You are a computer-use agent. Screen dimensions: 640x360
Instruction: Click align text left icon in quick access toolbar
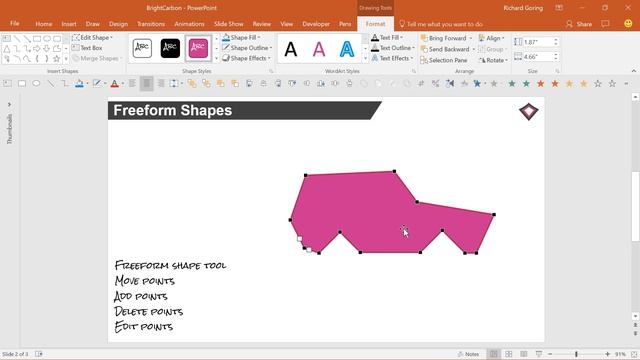(x=132, y=84)
